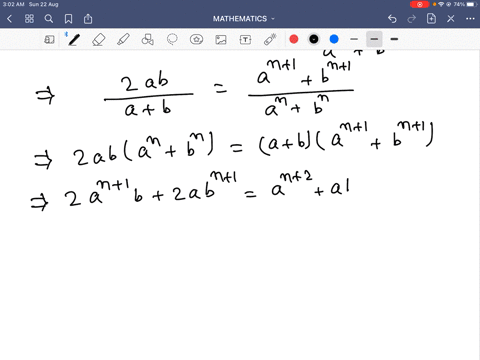Select the medium stroke width
Screen dimensions: 480x360
[374, 39]
